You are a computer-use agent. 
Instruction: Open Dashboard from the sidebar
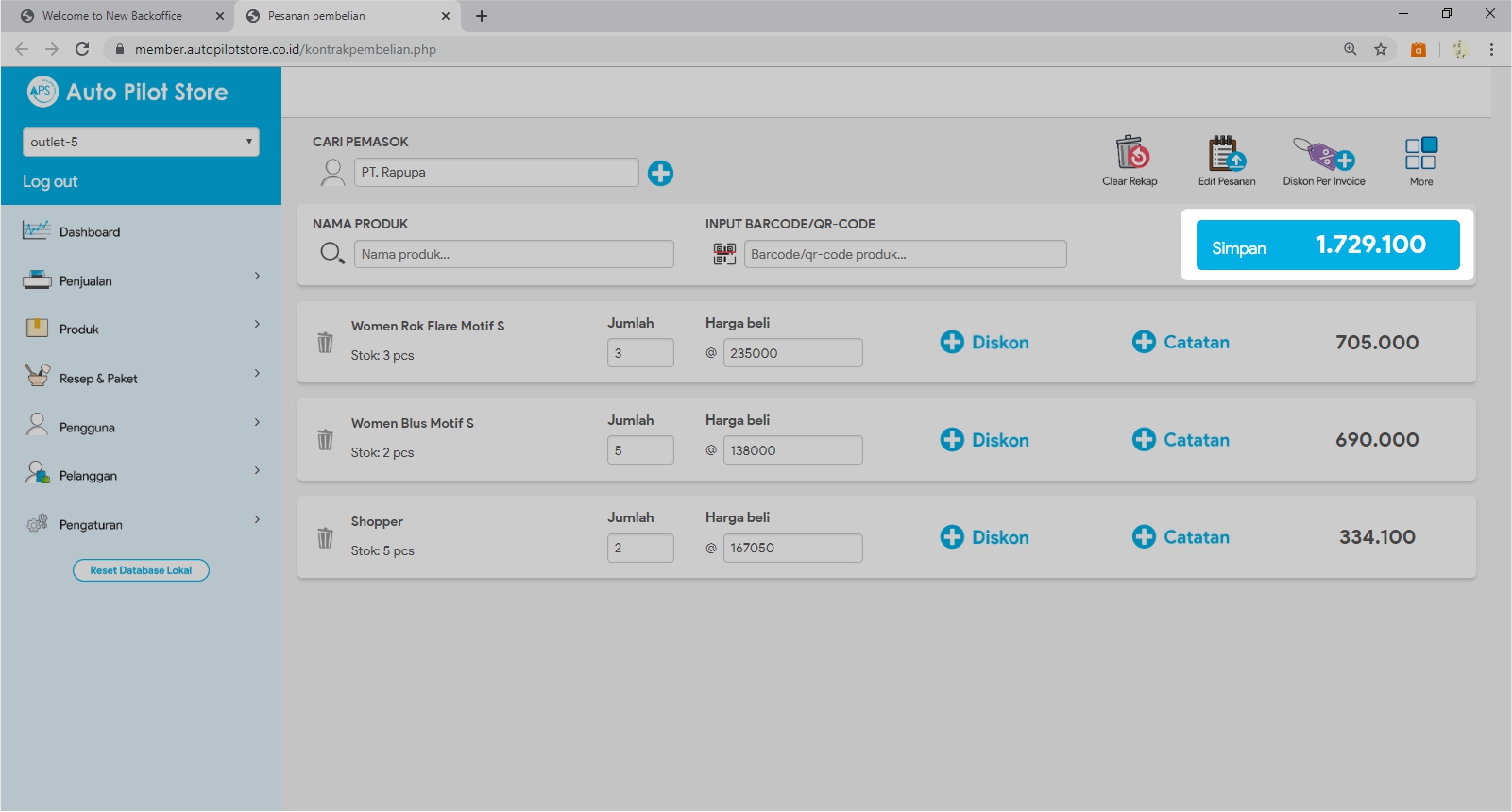coord(90,232)
